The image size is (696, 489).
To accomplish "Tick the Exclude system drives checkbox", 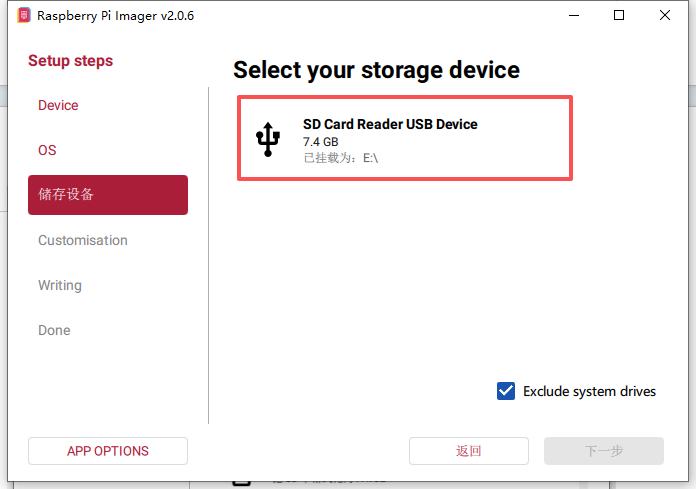I will (x=506, y=391).
